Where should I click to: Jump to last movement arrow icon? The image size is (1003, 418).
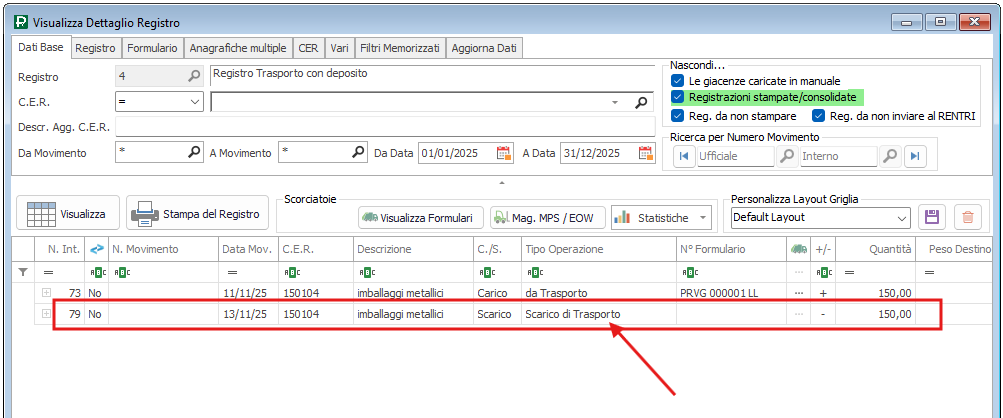pyautogui.click(x=914, y=156)
